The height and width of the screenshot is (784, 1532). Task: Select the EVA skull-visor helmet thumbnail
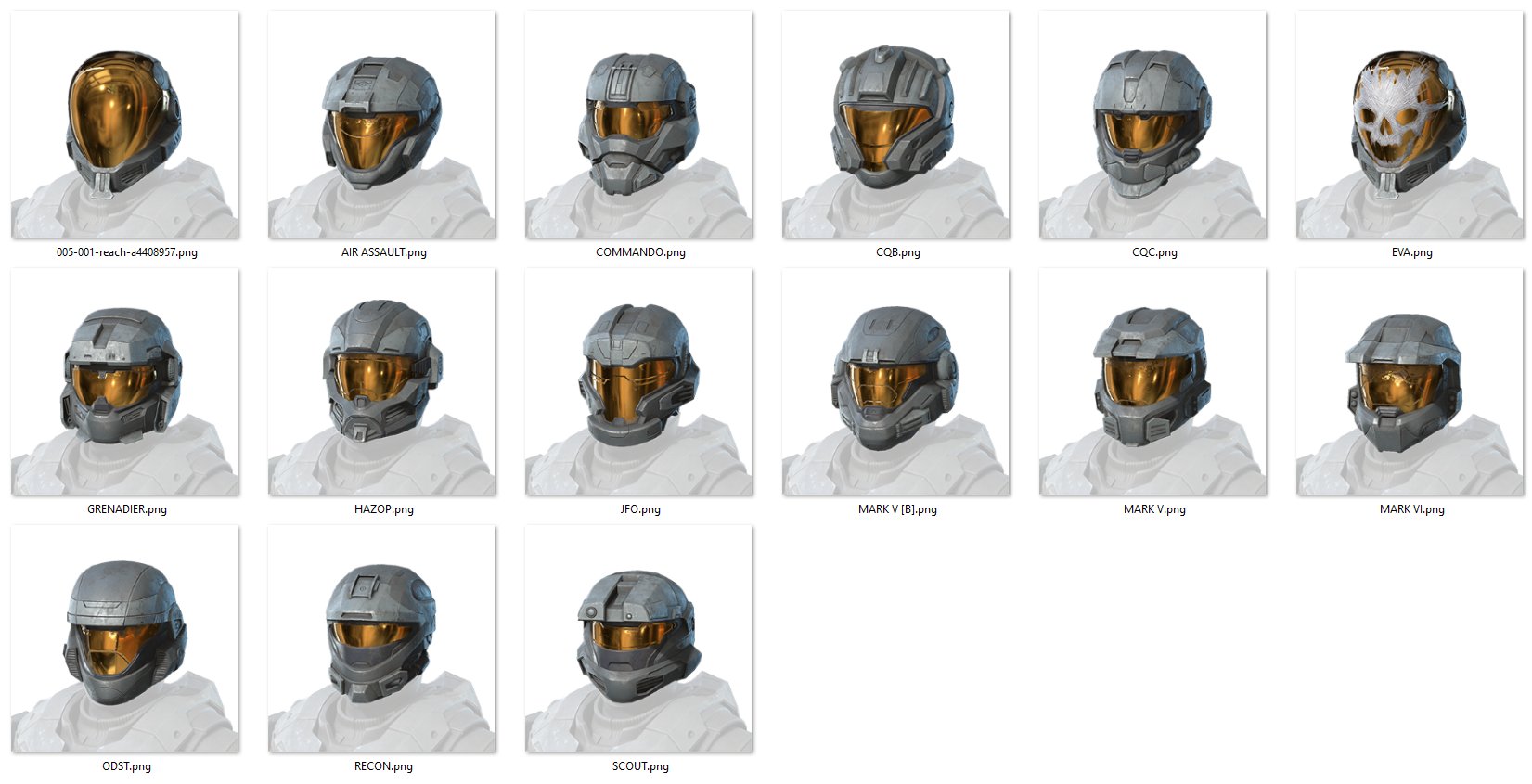[x=1410, y=124]
